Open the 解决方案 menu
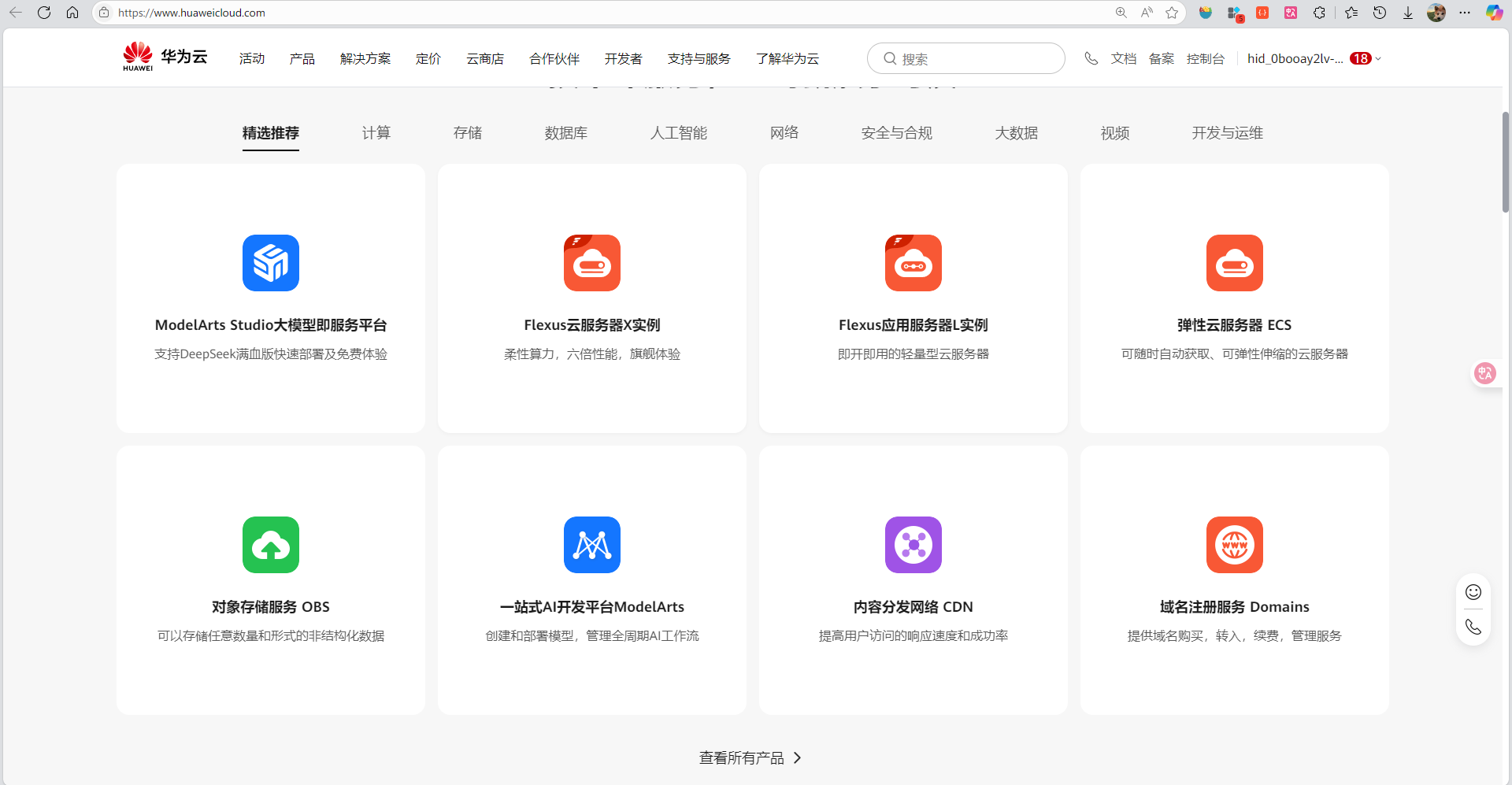1512x785 pixels. (365, 58)
